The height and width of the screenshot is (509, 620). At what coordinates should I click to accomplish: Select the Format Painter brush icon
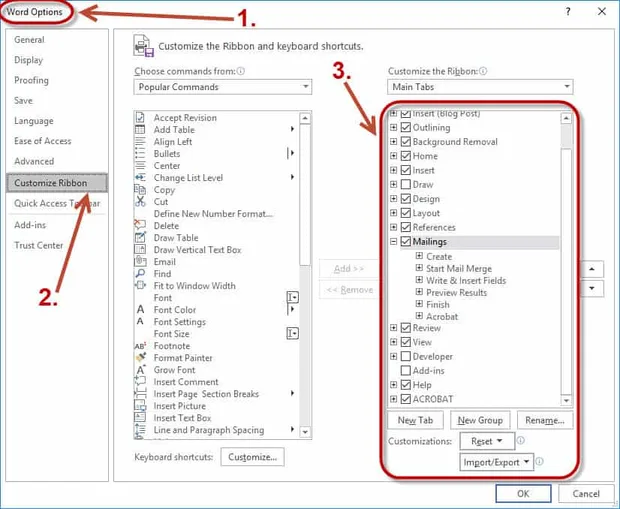(x=140, y=358)
